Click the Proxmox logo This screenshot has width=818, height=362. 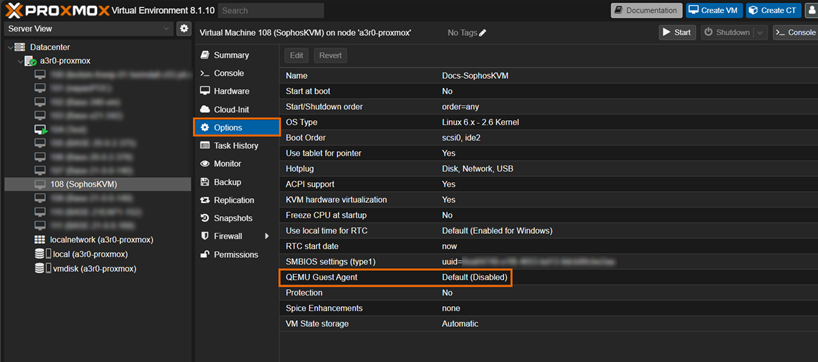[x=57, y=10]
